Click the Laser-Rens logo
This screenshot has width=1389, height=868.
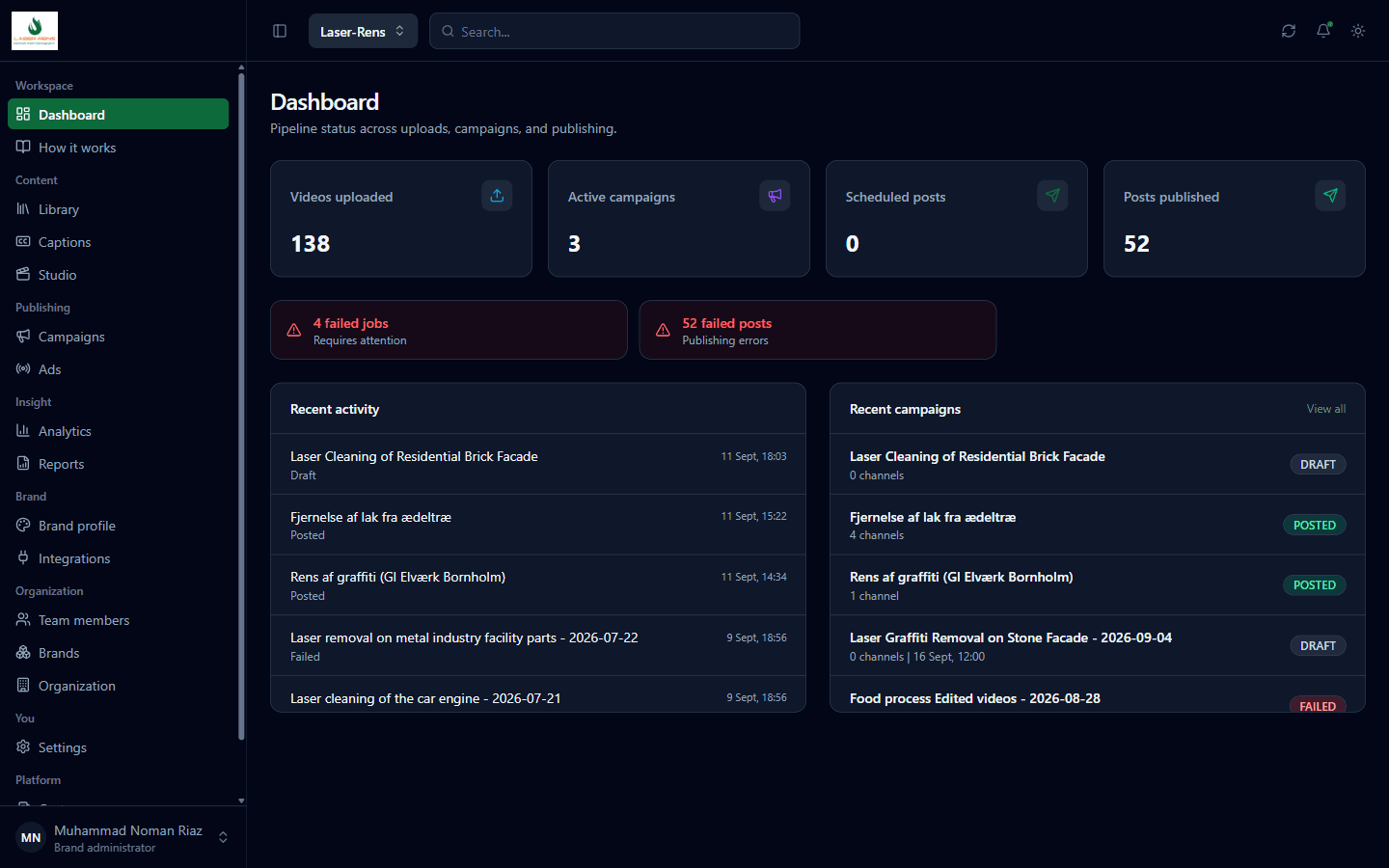(x=35, y=31)
